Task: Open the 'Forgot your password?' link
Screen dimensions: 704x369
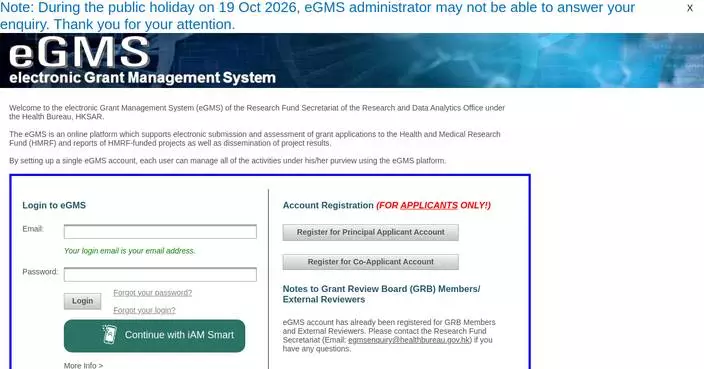Action: click(153, 293)
